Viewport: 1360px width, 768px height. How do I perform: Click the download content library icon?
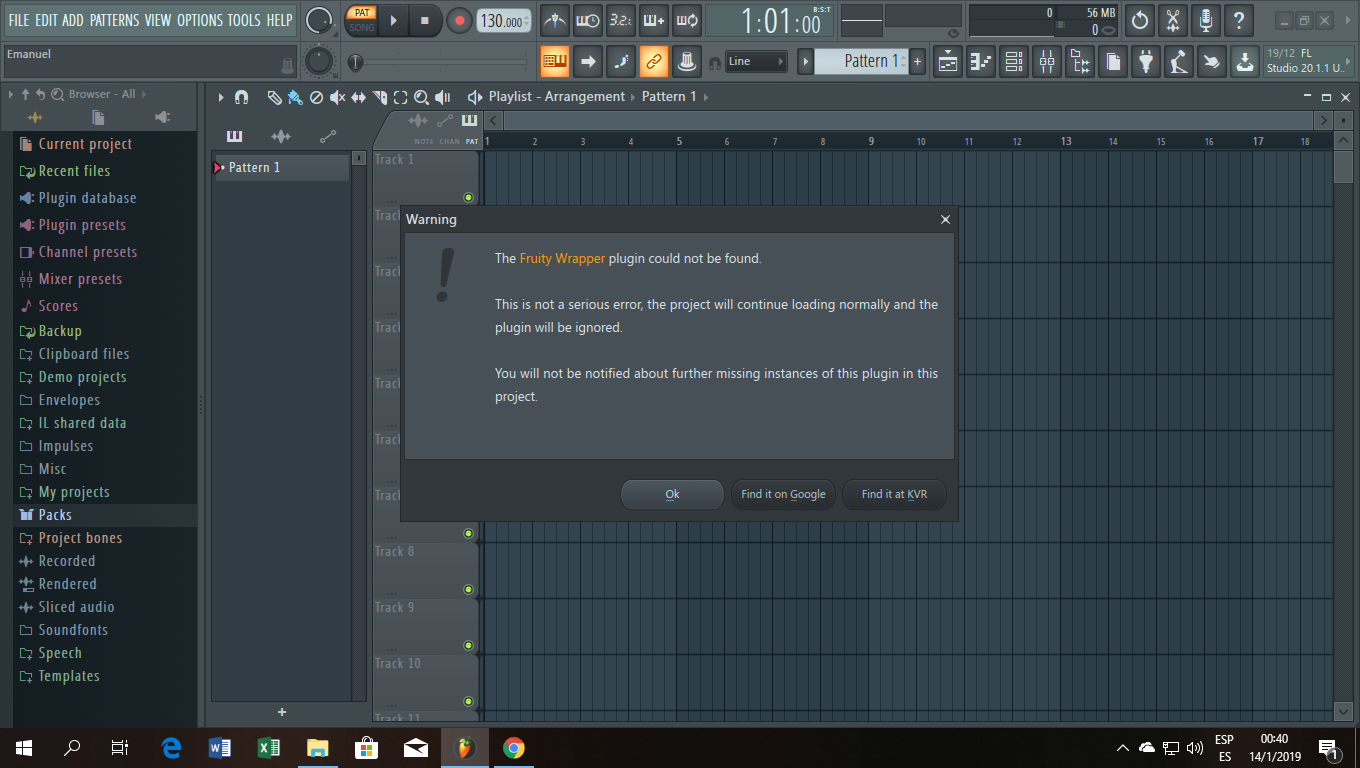pos(1244,61)
